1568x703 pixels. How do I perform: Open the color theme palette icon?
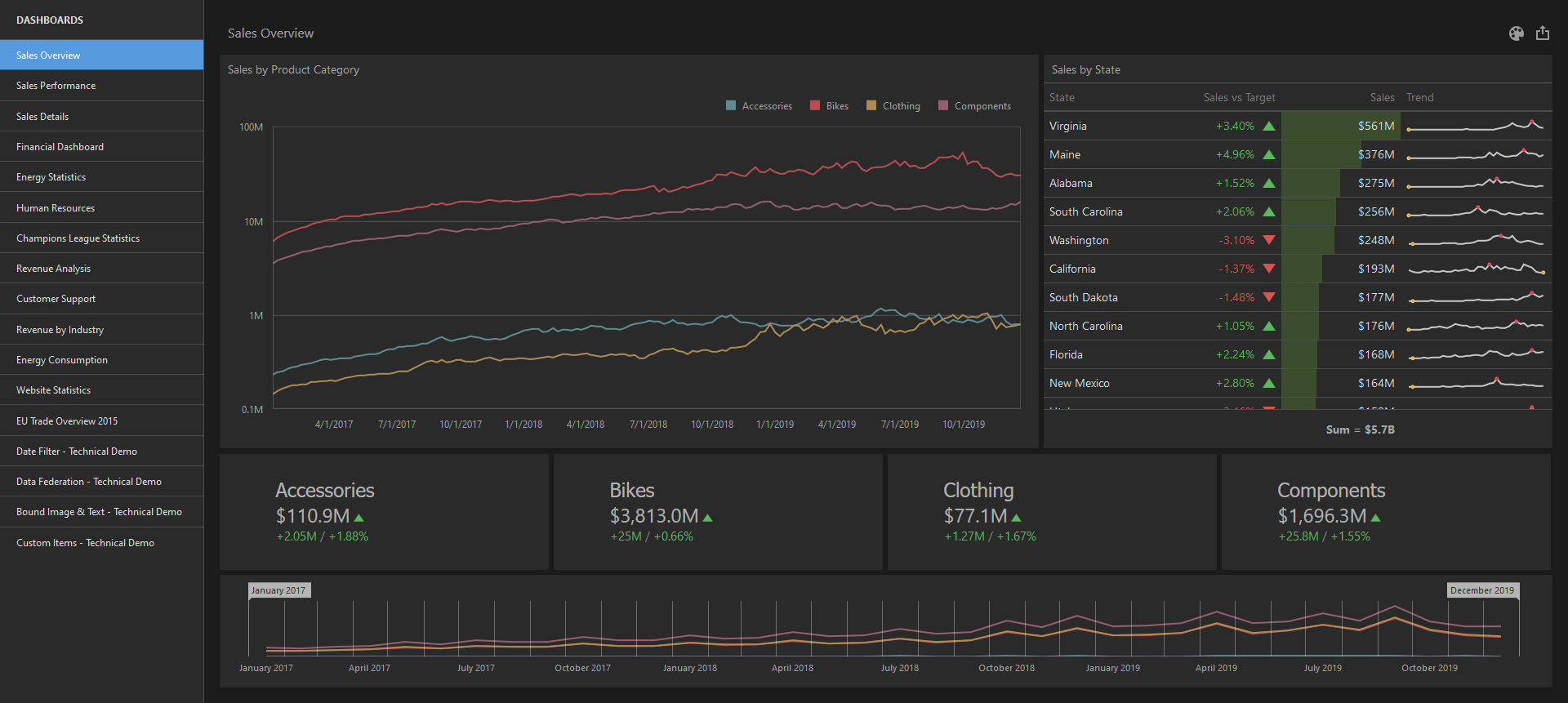(x=1516, y=33)
